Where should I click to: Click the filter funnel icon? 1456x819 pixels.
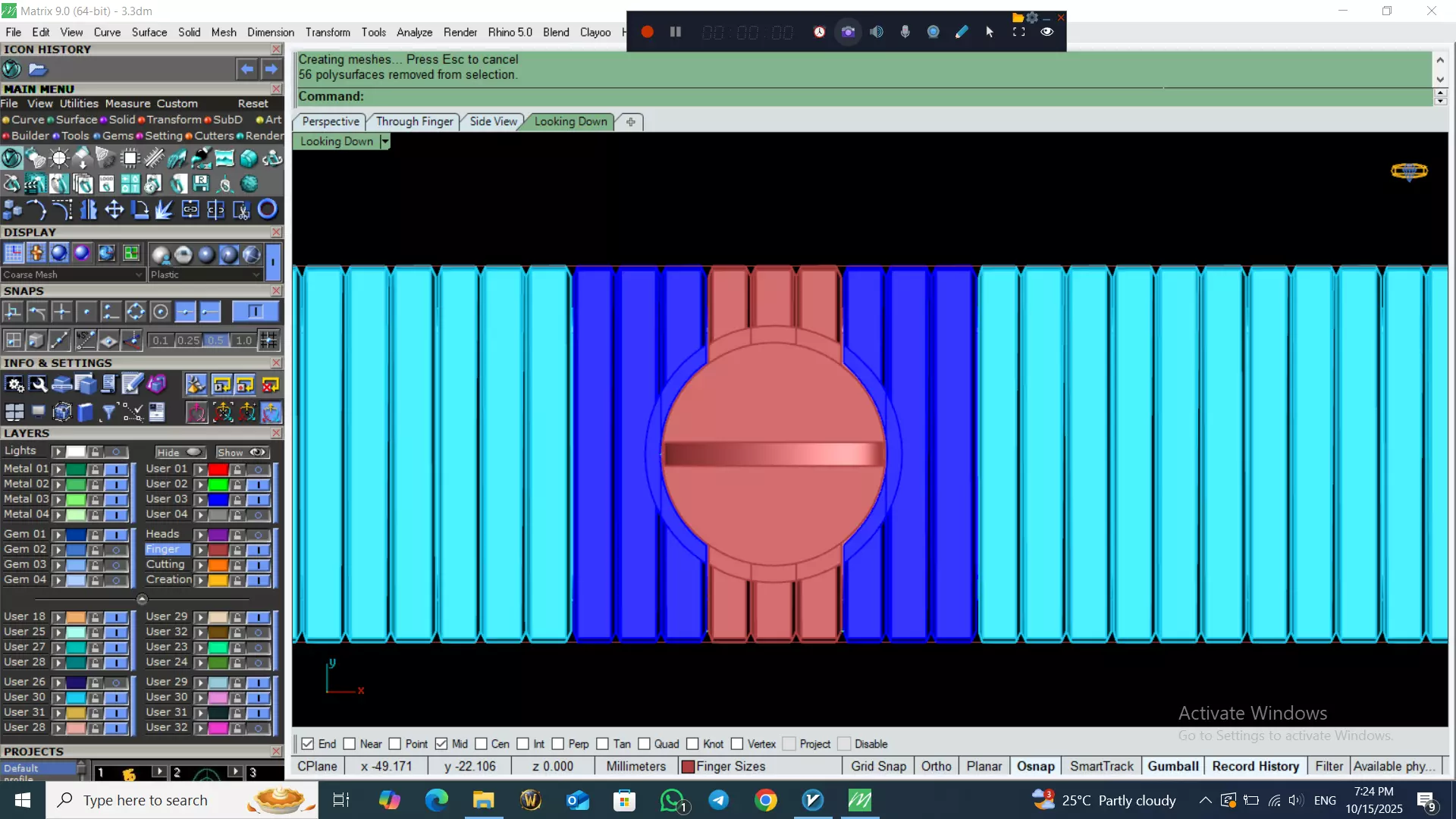(x=108, y=412)
